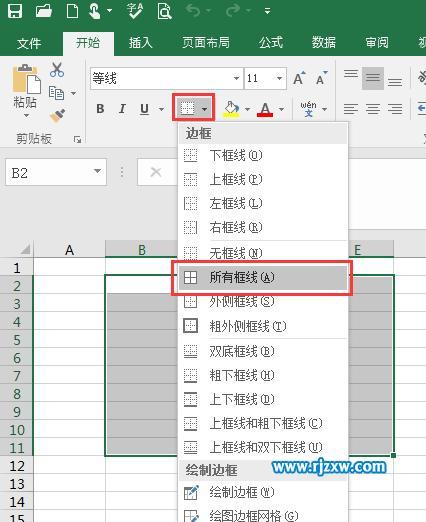Viewport: 426px width, 522px height.
Task: Click the fill color paint bucket icon
Action: point(232,109)
